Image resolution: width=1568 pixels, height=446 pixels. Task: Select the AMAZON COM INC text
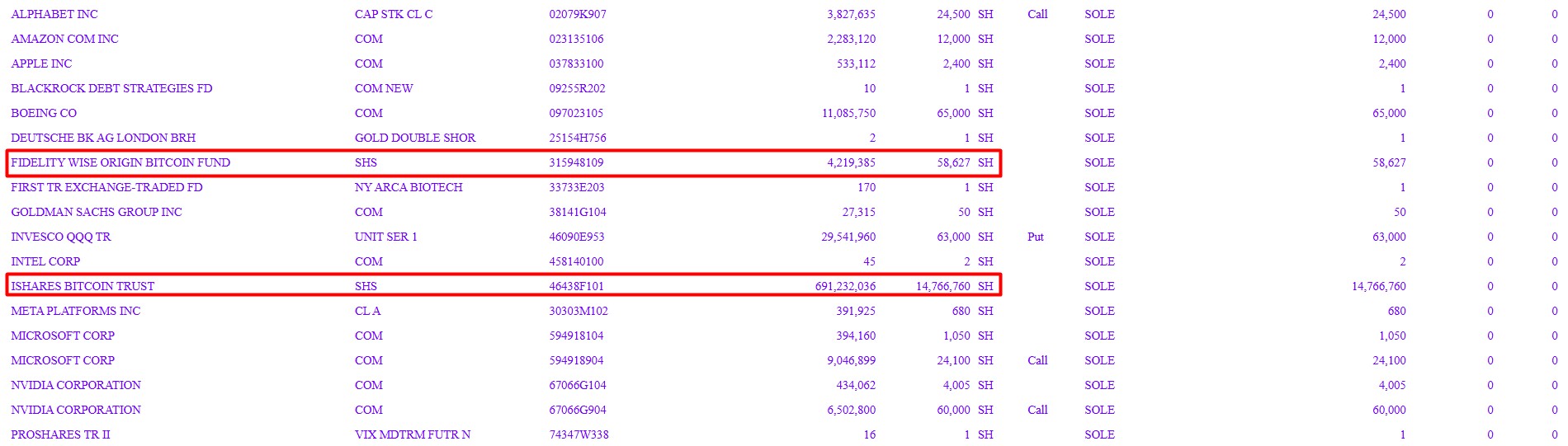pos(64,39)
